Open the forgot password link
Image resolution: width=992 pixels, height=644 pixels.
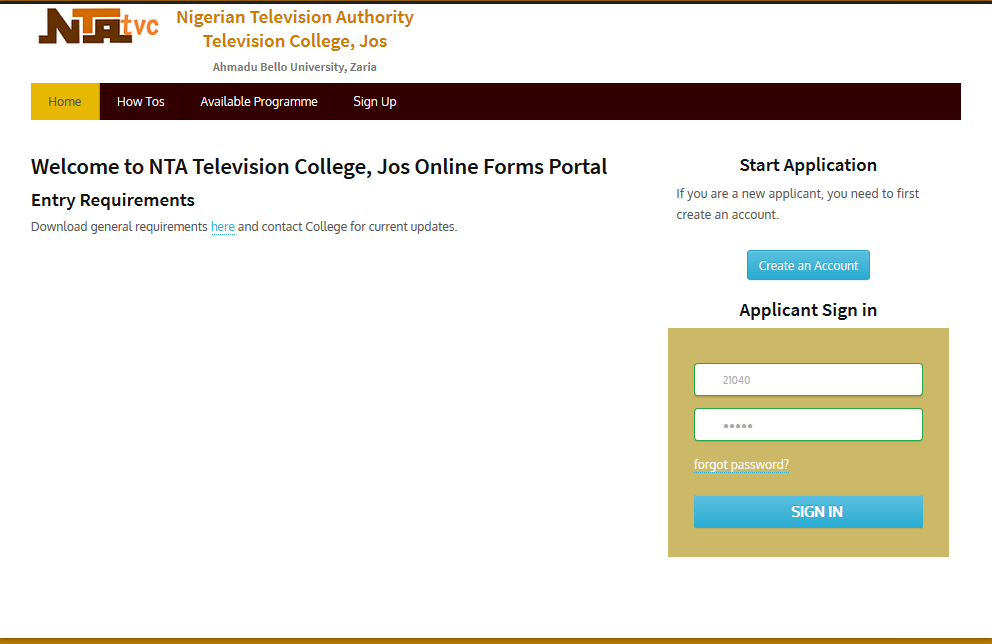[x=741, y=464]
